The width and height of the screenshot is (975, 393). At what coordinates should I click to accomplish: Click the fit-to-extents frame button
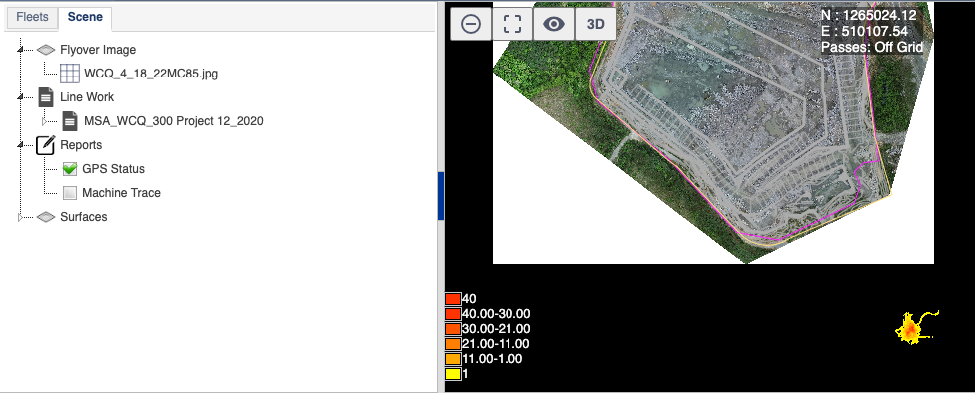(512, 24)
